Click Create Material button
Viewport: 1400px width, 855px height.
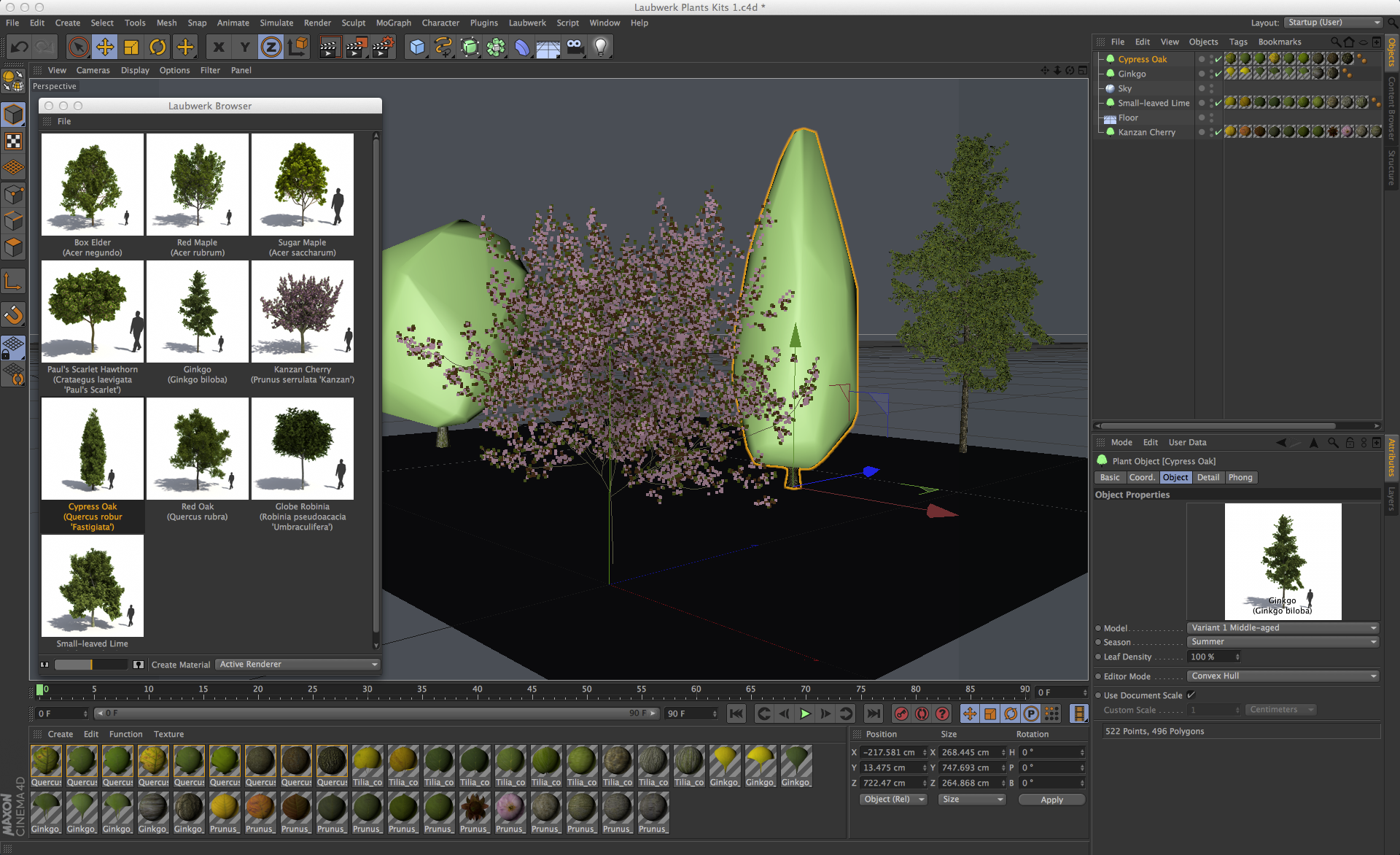pos(180,665)
